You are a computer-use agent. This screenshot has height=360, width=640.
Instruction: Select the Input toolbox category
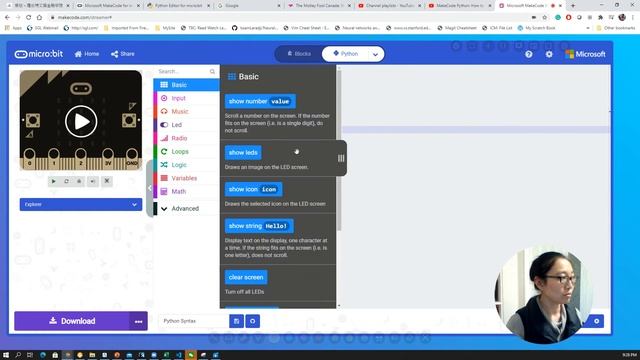(187, 98)
